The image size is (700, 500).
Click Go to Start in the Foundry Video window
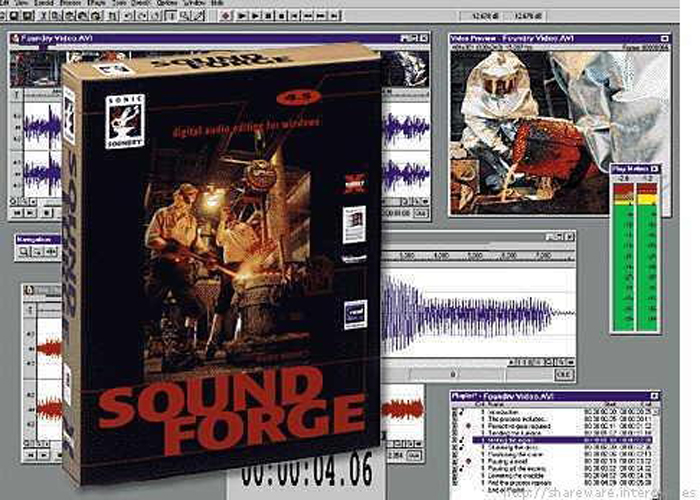click(x=17, y=213)
